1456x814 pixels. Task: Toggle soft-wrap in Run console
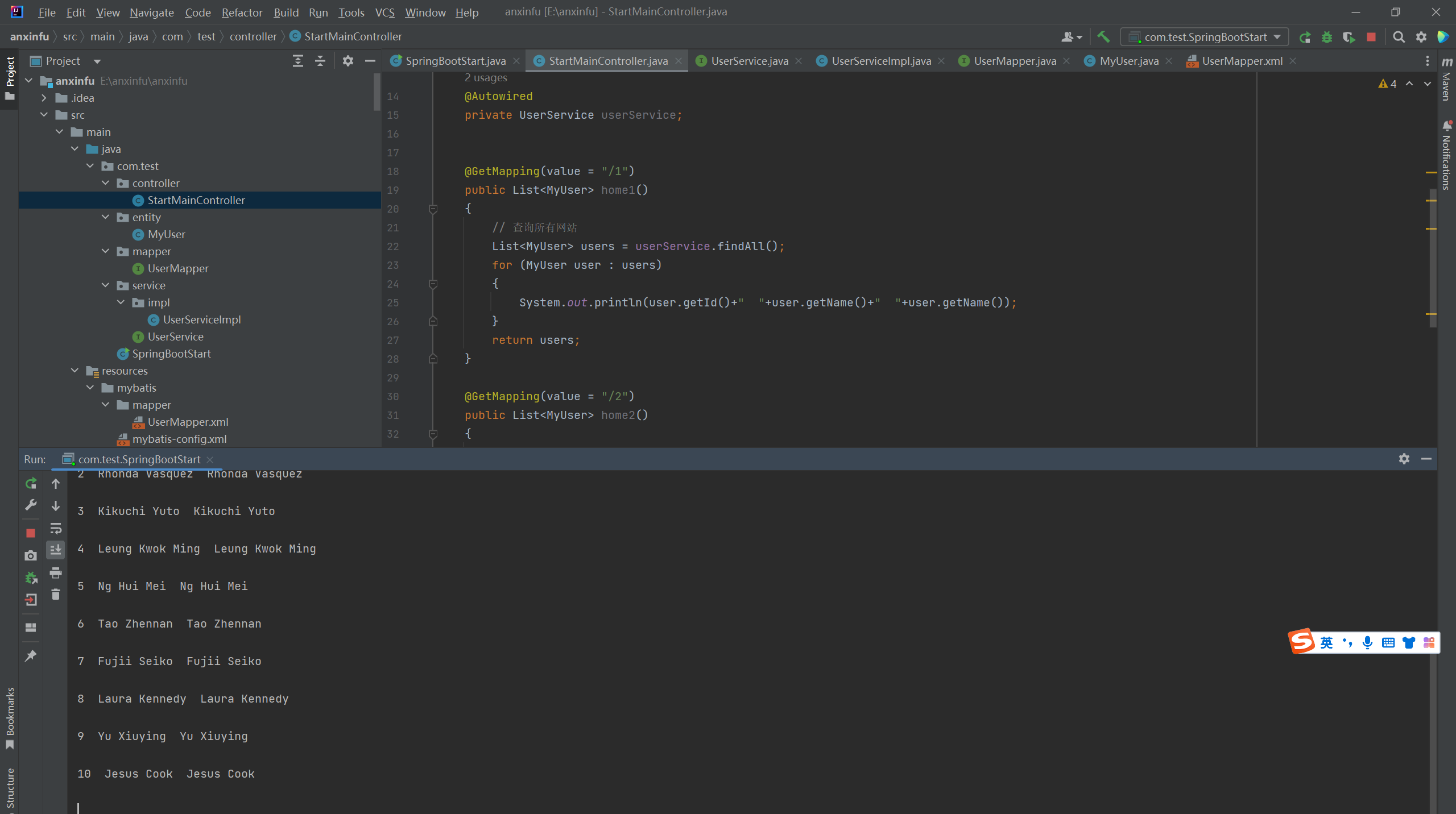click(55, 529)
